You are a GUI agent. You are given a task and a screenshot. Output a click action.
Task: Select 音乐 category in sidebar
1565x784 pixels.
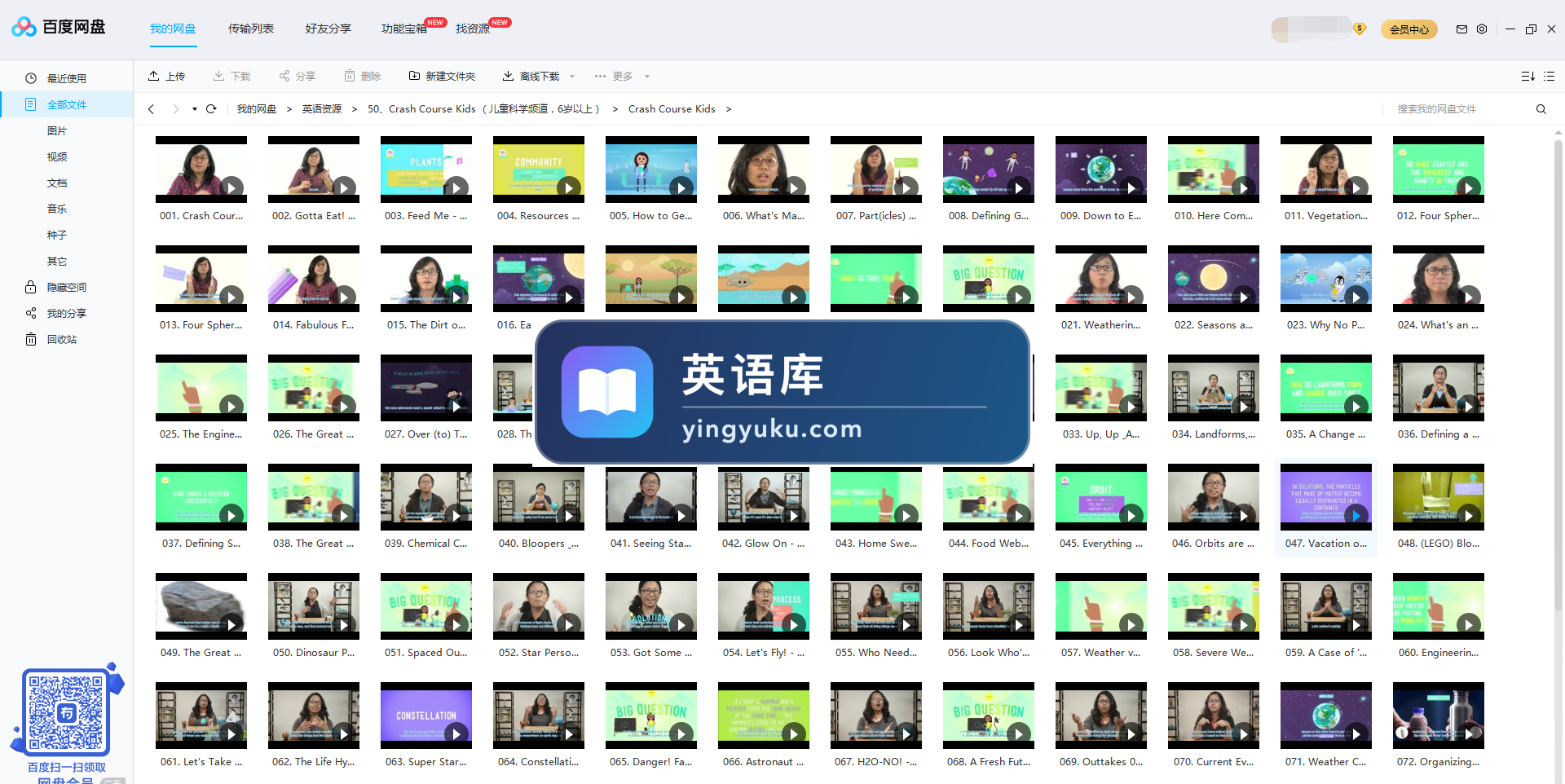(57, 209)
